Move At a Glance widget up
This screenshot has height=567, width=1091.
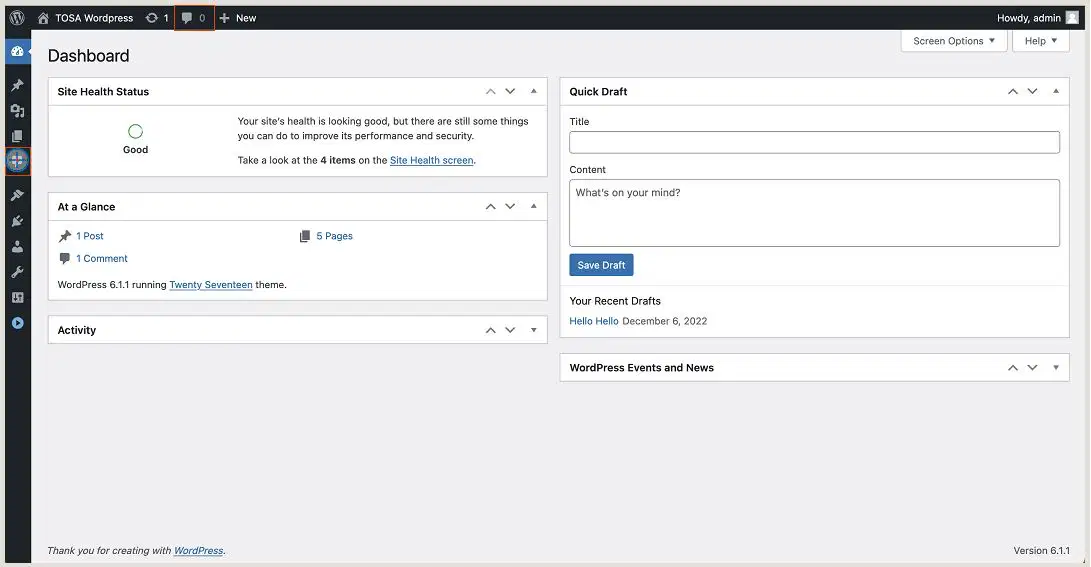tap(491, 207)
